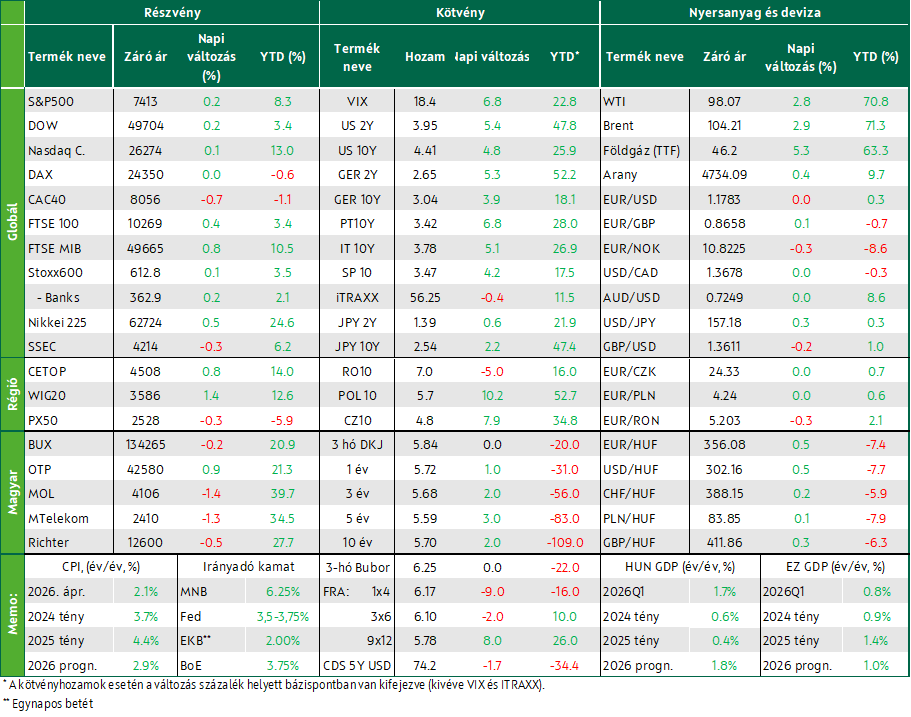The image size is (911, 717).
Task: Click the S&P500 row name
Action: pos(51,102)
